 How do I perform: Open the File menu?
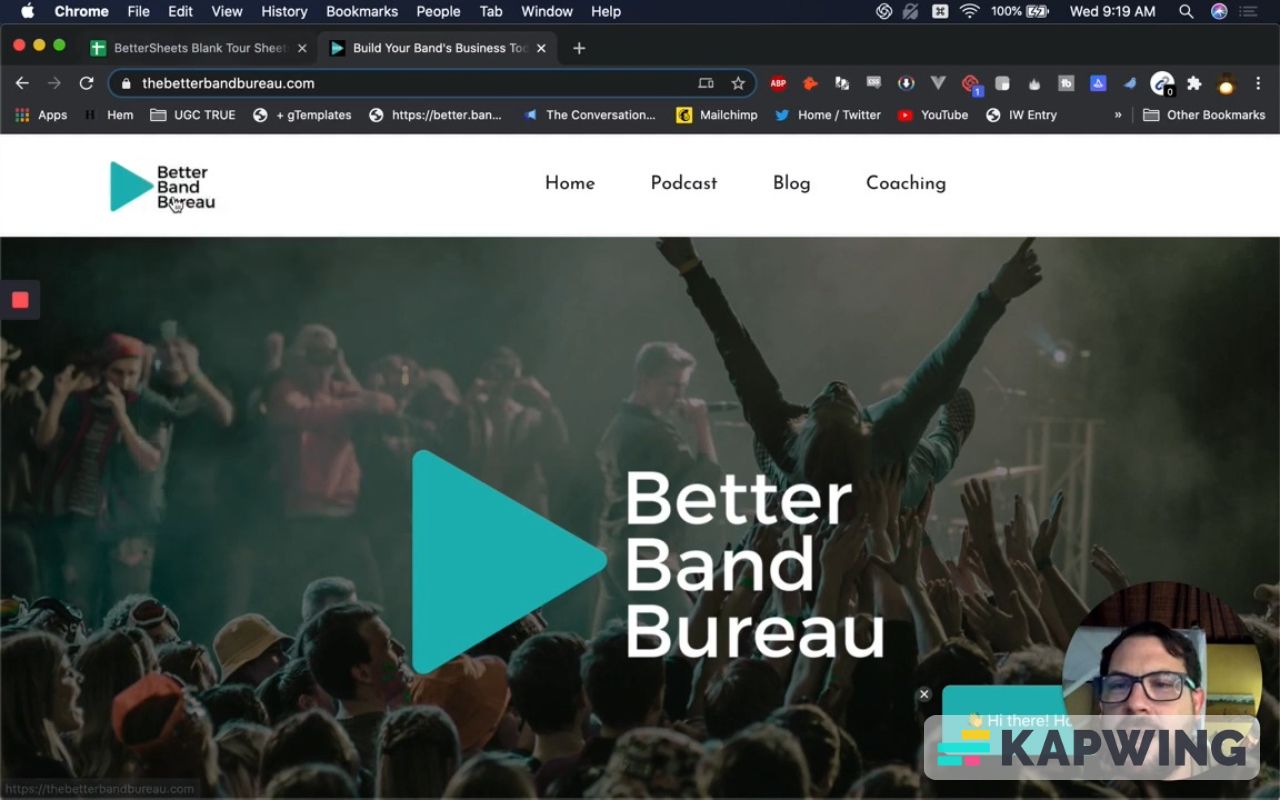pos(139,11)
